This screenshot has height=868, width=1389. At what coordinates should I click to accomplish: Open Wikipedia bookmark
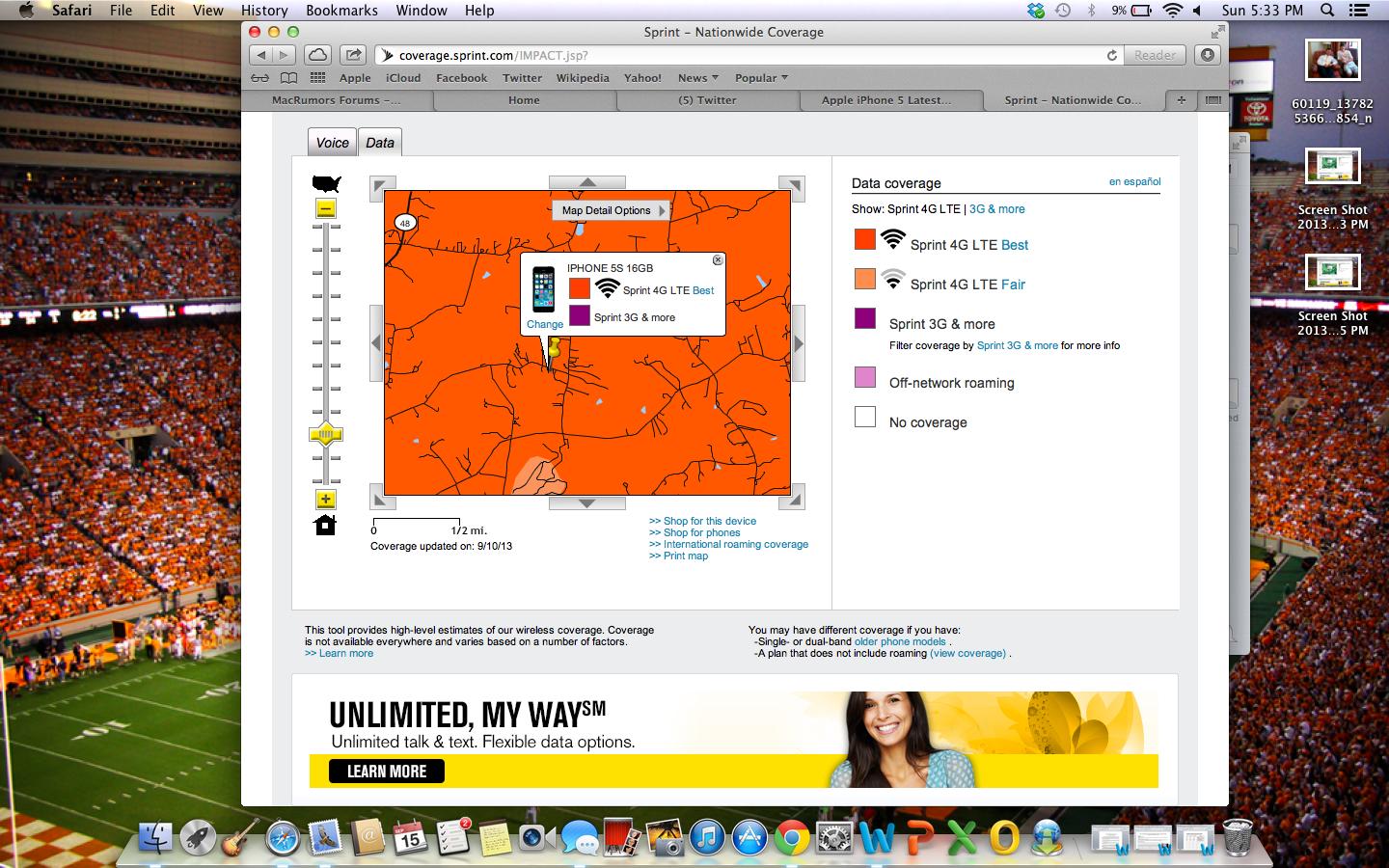click(583, 78)
